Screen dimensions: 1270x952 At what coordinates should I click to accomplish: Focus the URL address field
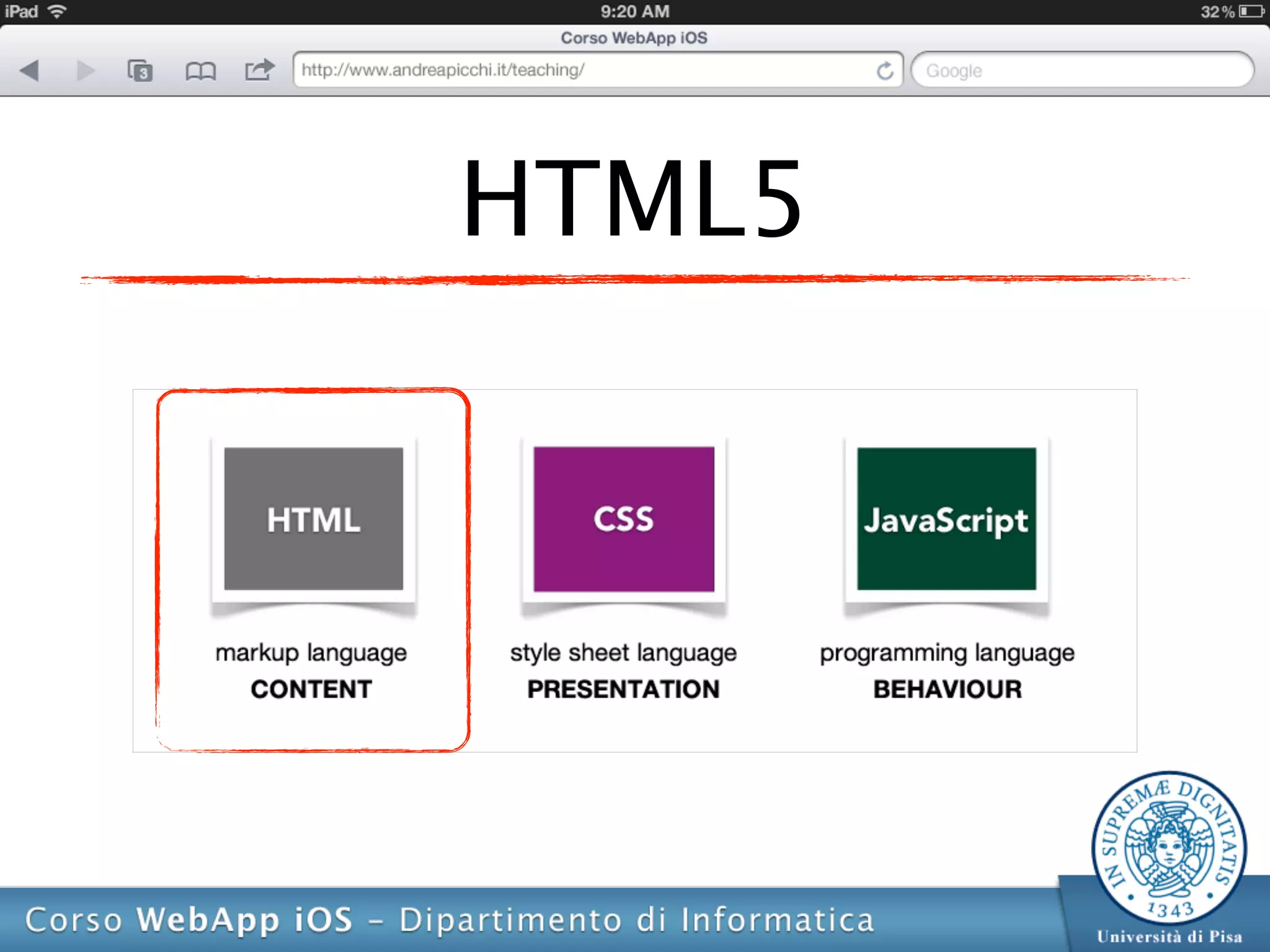pos(598,69)
